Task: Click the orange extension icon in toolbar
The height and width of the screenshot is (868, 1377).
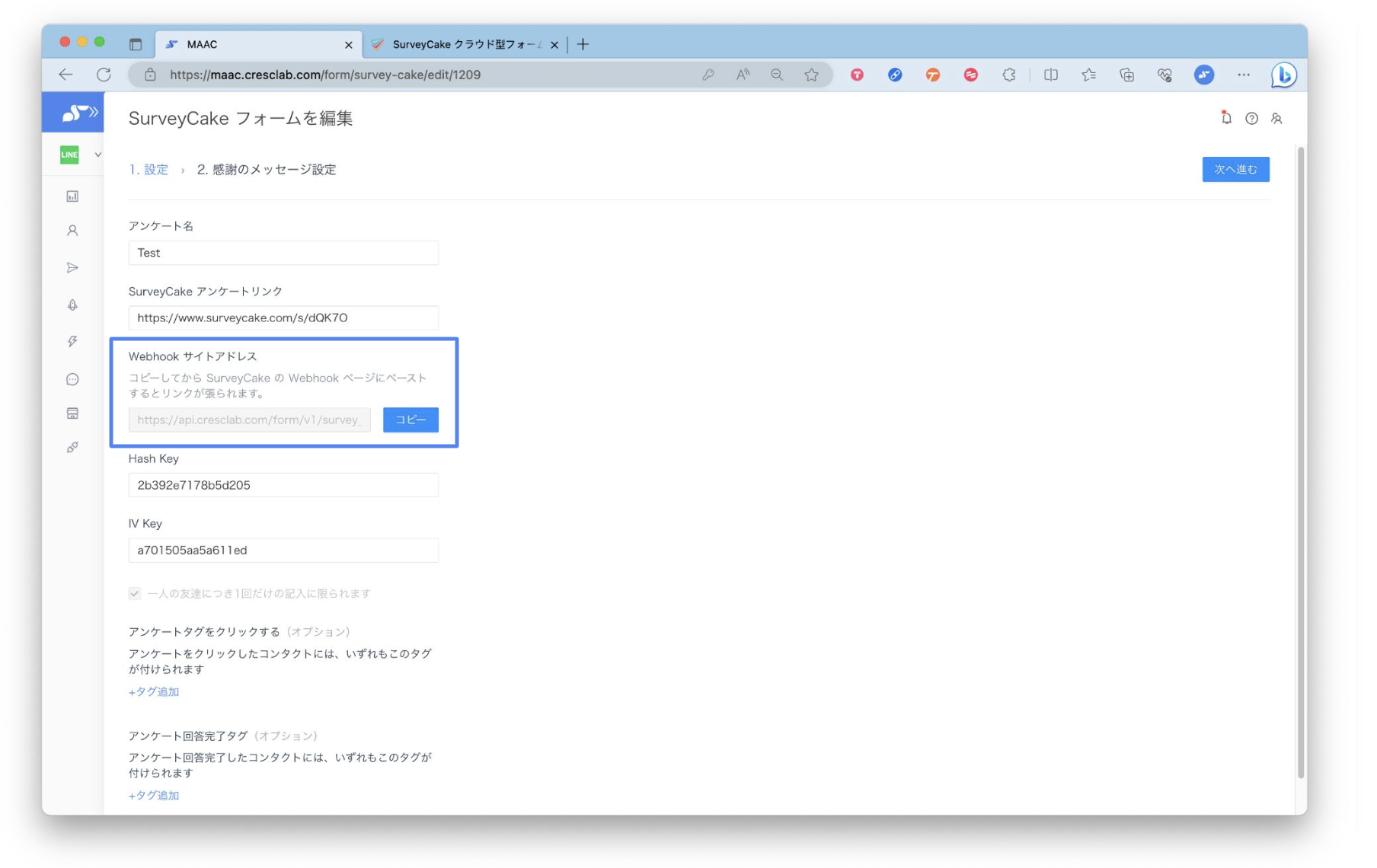Action: pyautogui.click(x=933, y=75)
